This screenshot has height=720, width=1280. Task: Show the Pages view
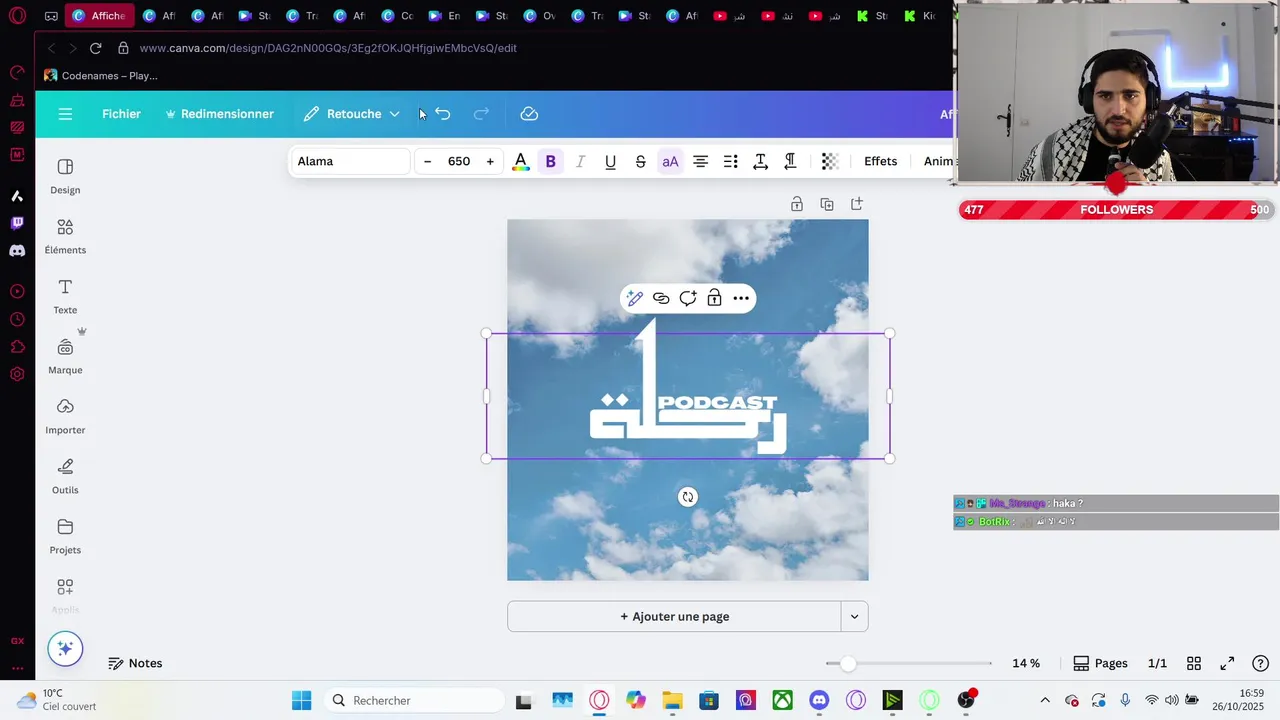[x=1100, y=663]
